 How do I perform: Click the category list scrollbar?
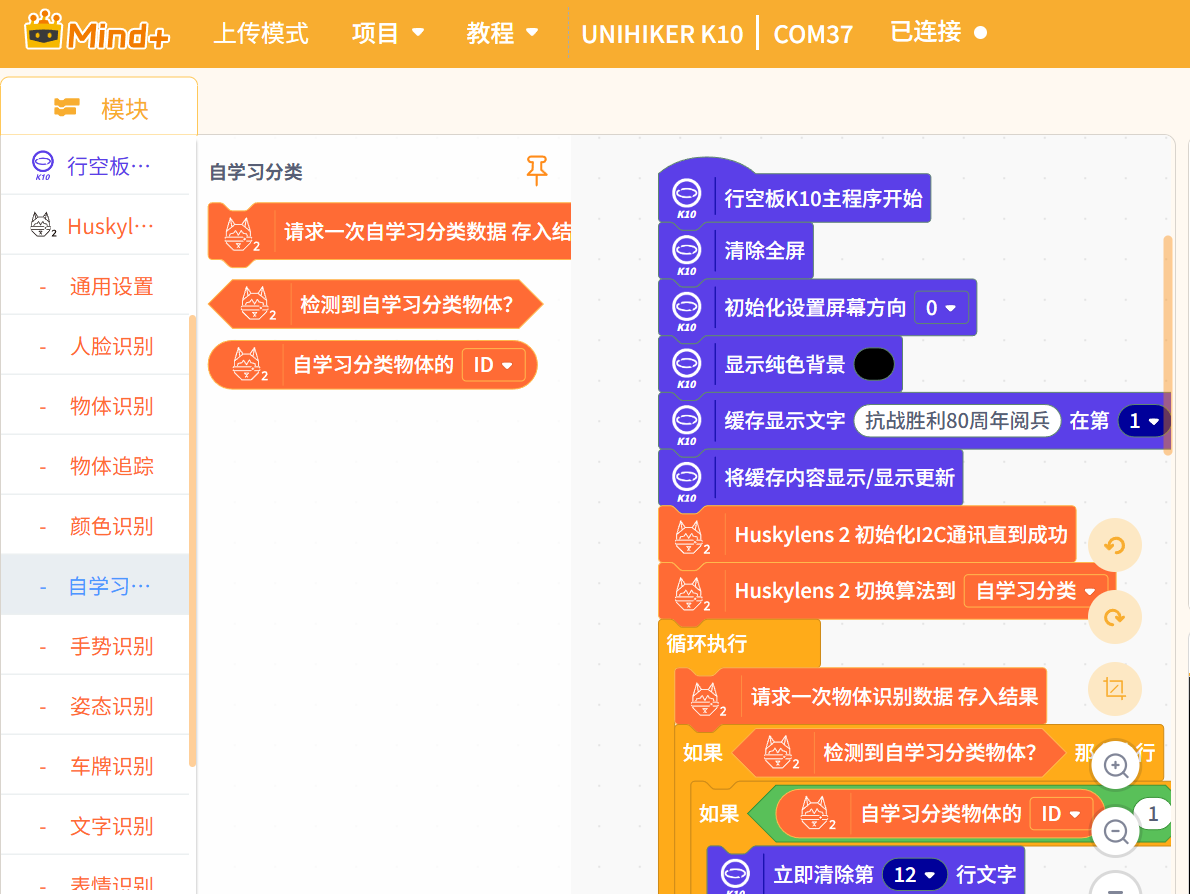click(193, 540)
